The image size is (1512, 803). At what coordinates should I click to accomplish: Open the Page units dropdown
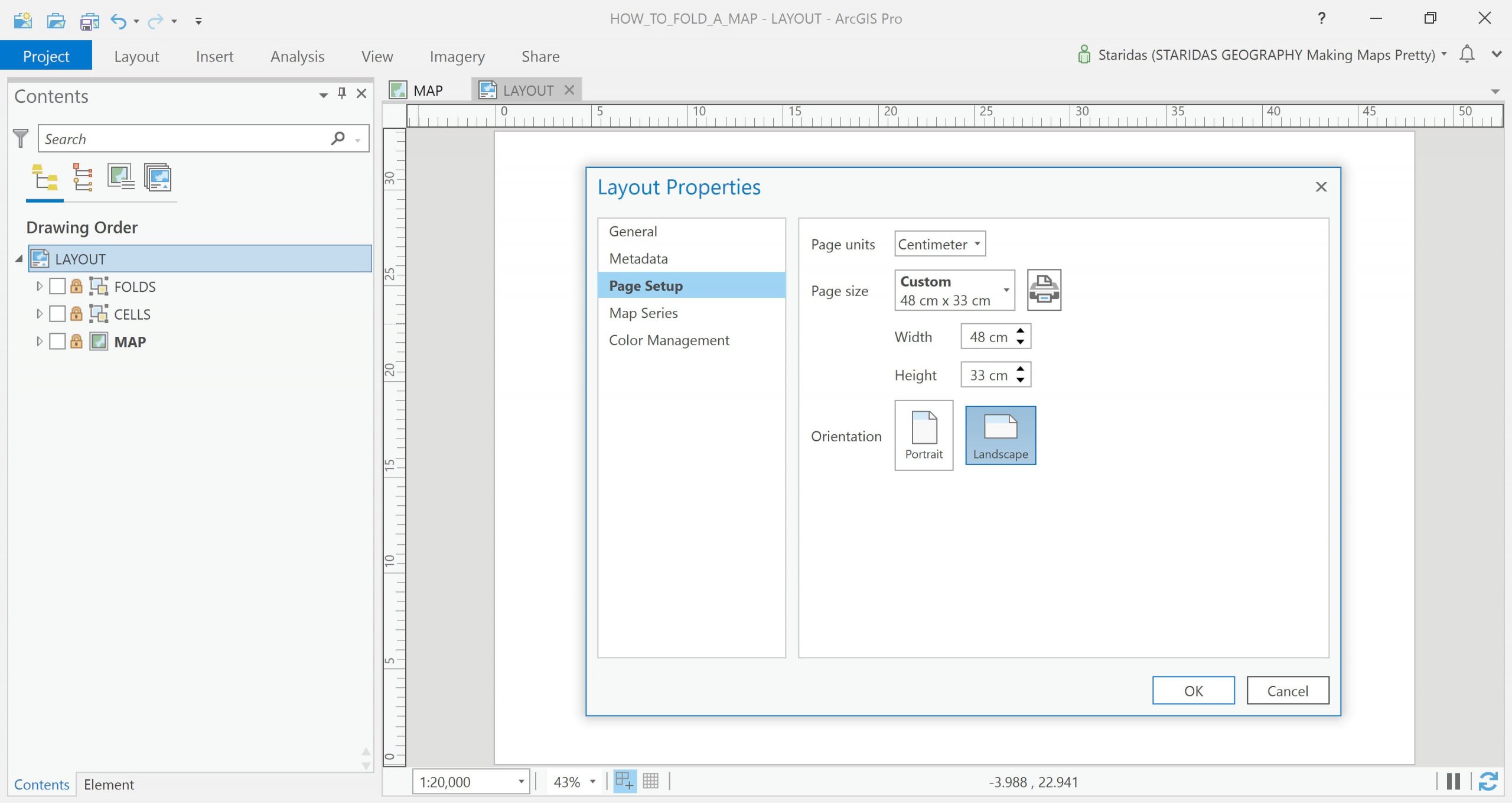point(940,244)
